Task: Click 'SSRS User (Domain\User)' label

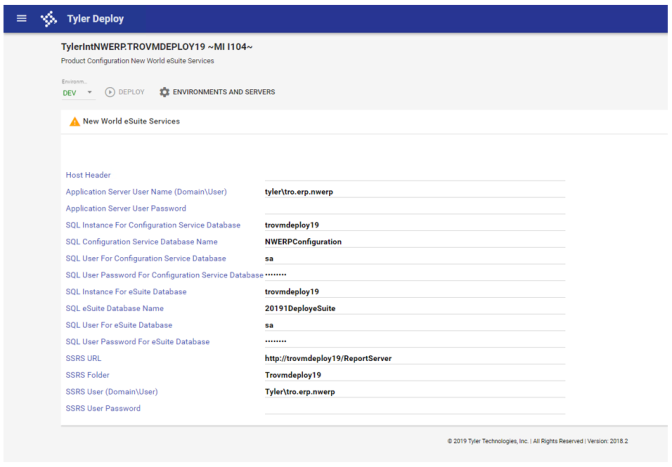Action: [x=111, y=392]
